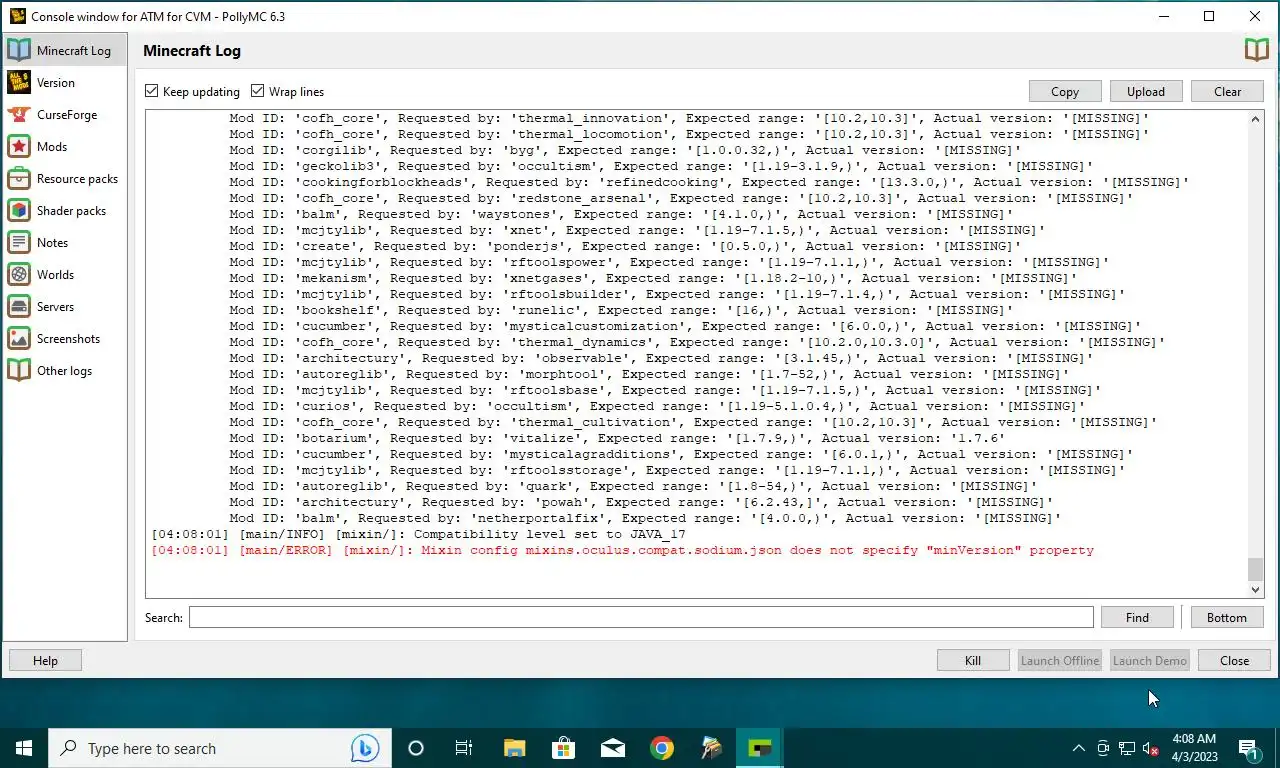
Task: Open the Screenshots picture icon
Action: coord(19,339)
